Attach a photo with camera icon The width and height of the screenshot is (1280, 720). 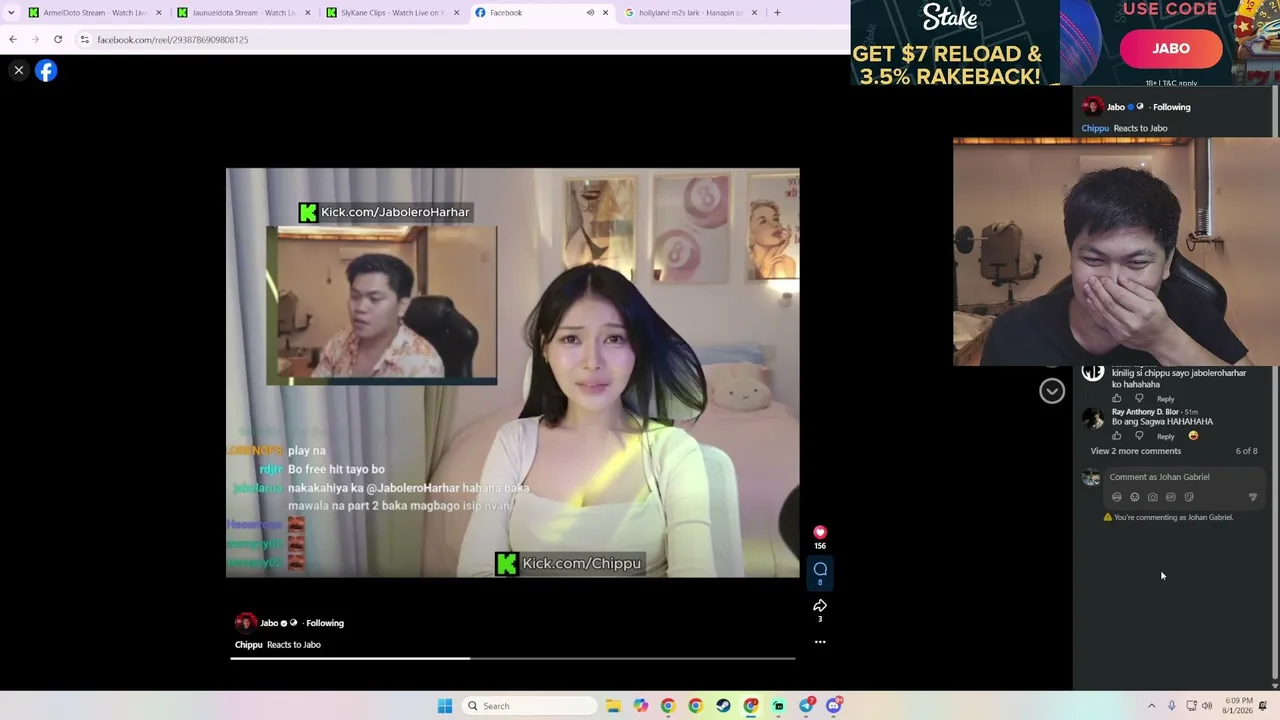pos(1153,497)
